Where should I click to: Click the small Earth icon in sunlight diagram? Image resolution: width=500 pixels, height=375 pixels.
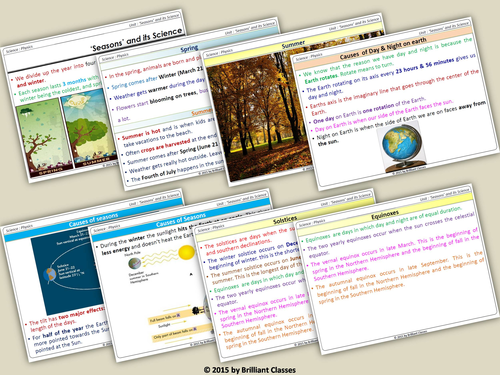pos(135,263)
